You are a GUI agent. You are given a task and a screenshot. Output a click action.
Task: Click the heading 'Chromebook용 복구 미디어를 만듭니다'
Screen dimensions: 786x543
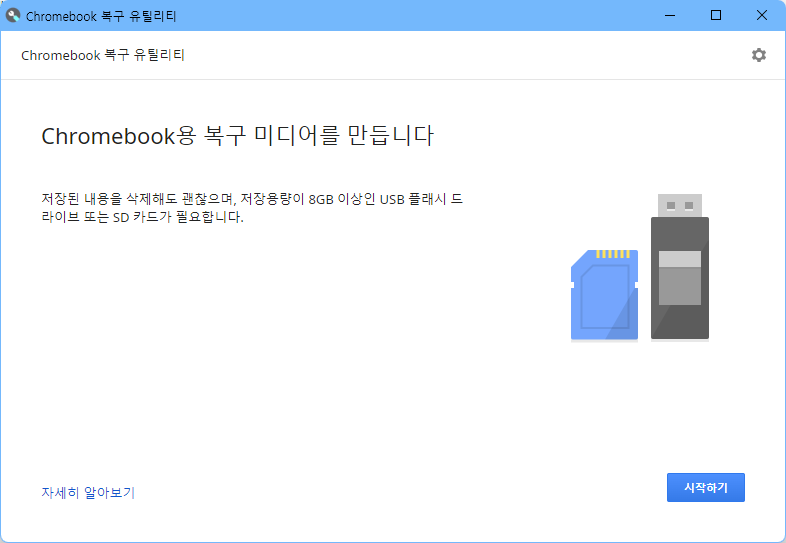[237, 136]
